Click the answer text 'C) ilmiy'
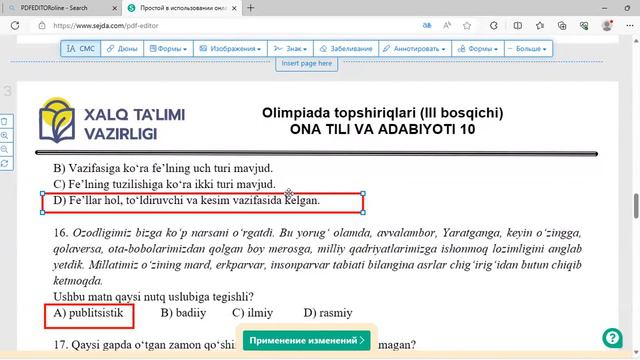This screenshot has height=360, width=640. click(x=252, y=313)
